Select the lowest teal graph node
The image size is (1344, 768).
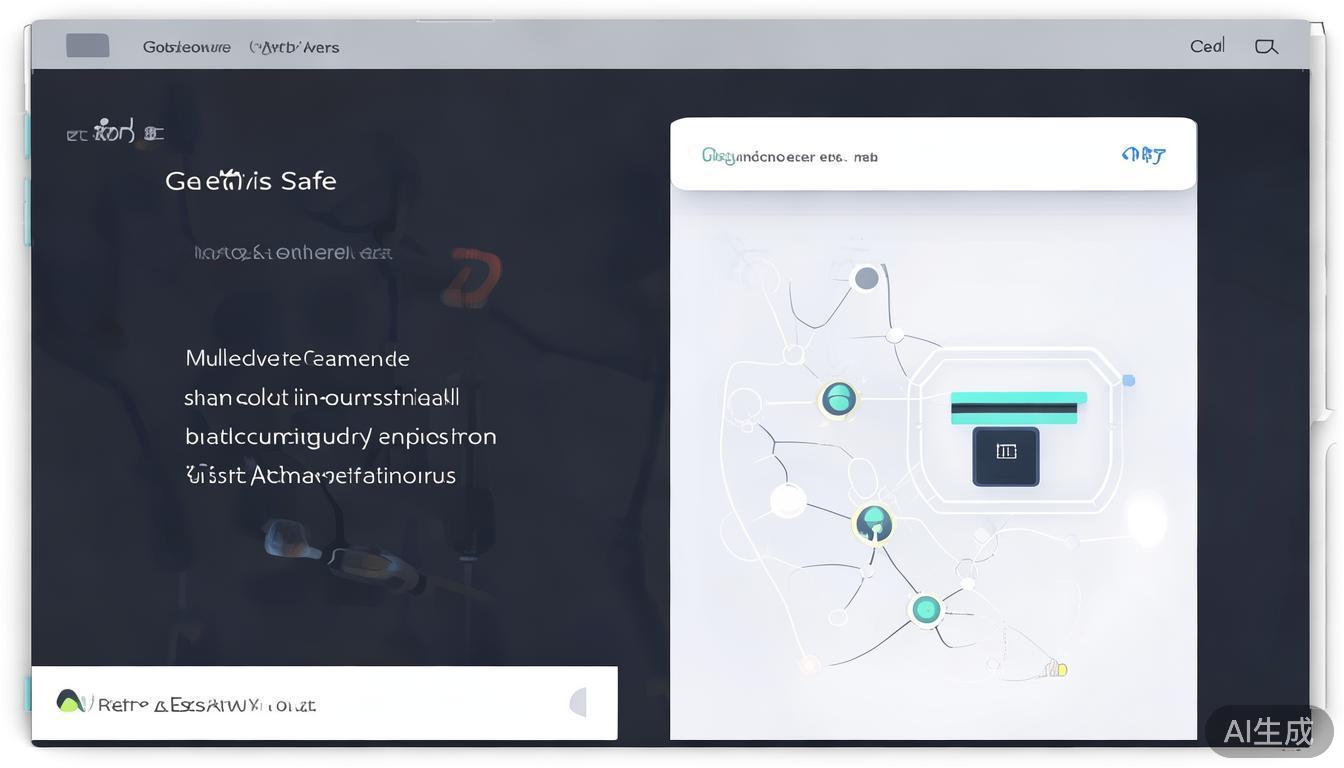tap(926, 609)
